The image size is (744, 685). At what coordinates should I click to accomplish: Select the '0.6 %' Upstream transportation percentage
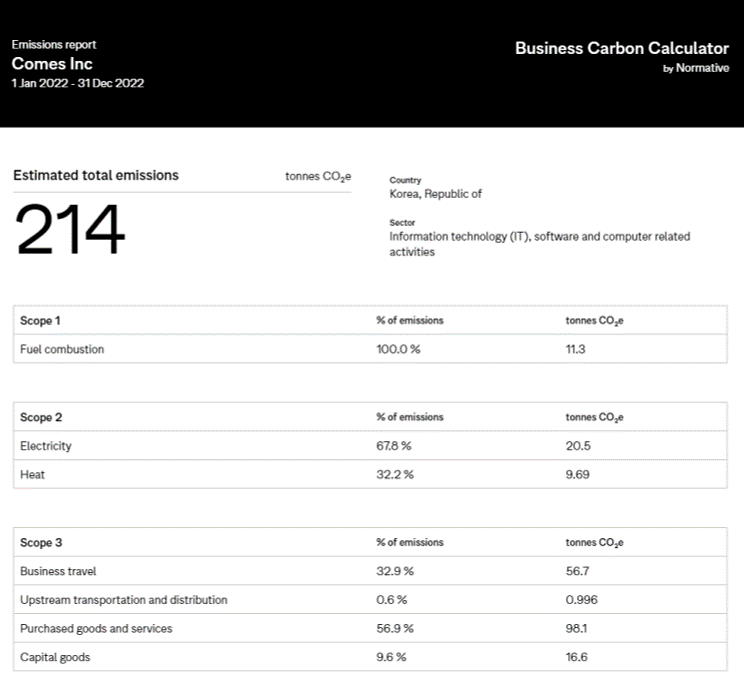(x=392, y=600)
